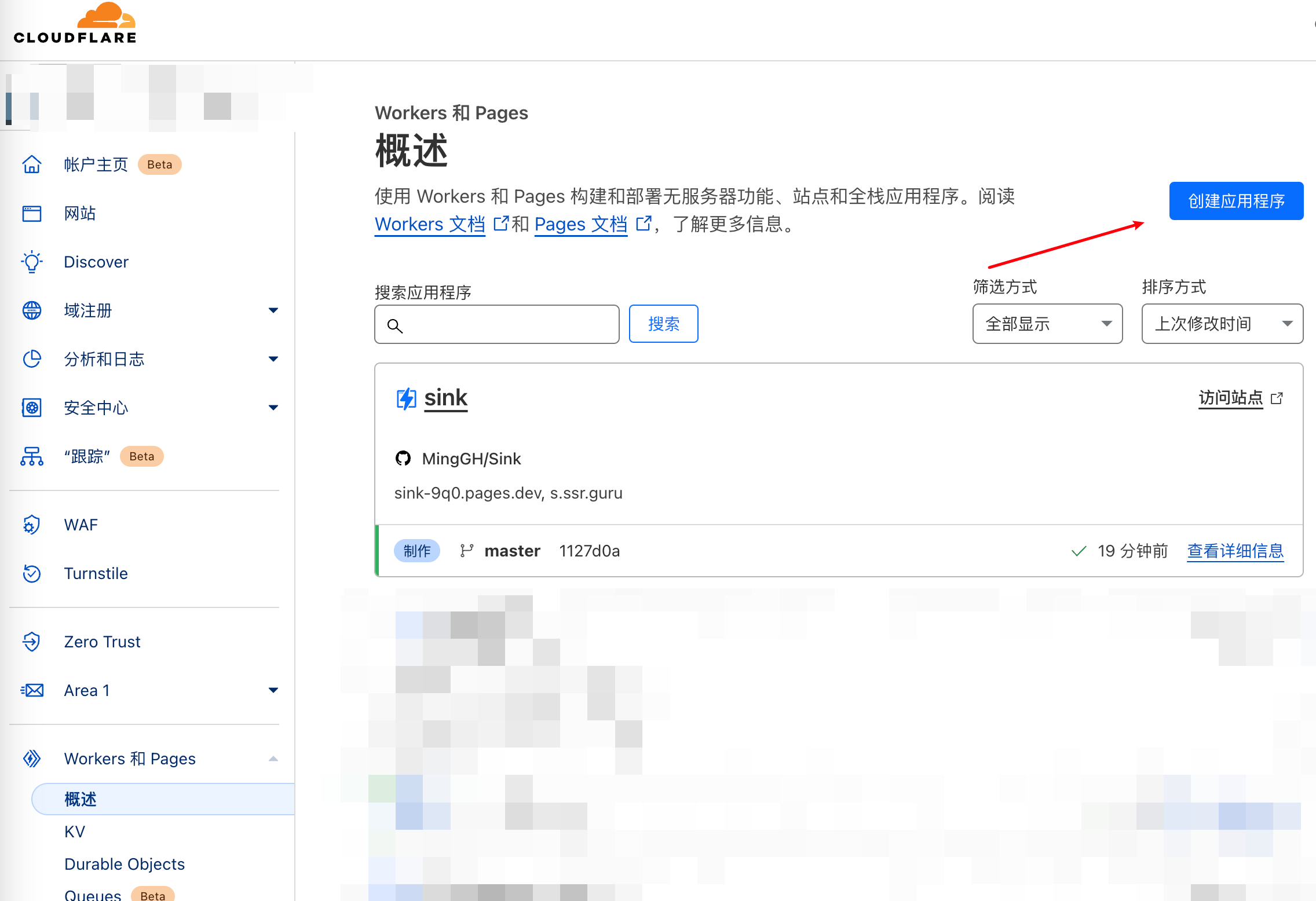Click the WAF shield icon
The width and height of the screenshot is (1316, 901).
pos(32,525)
